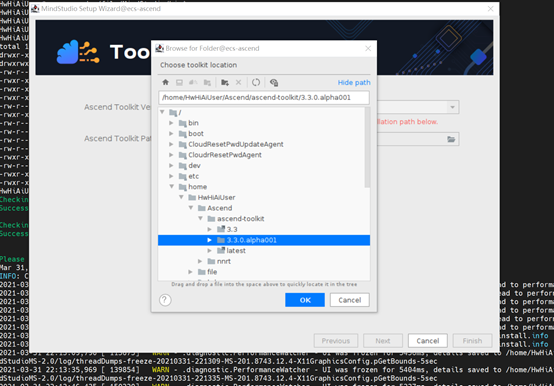This screenshot has width=554, height=386.
Task: Expand the CloudrResetPwdAgent folder arrow
Action: click(171, 155)
